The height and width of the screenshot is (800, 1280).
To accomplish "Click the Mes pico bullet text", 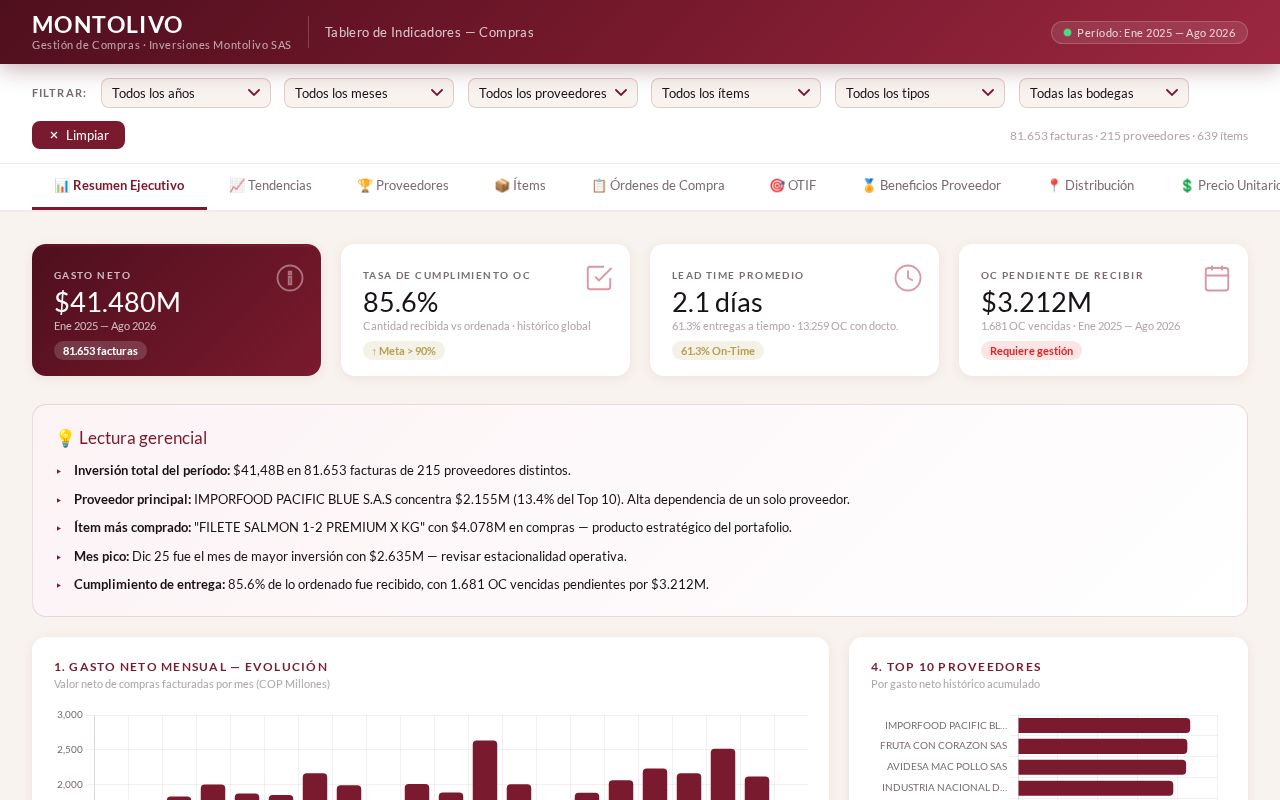I will point(350,556).
